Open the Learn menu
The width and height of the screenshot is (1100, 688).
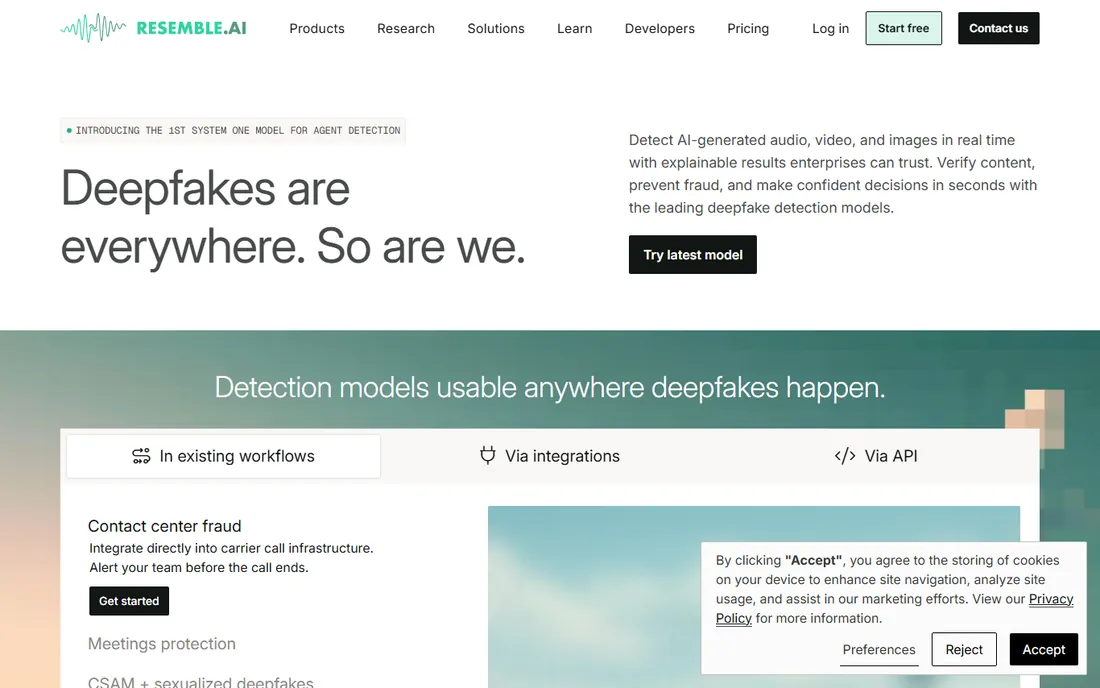click(575, 28)
